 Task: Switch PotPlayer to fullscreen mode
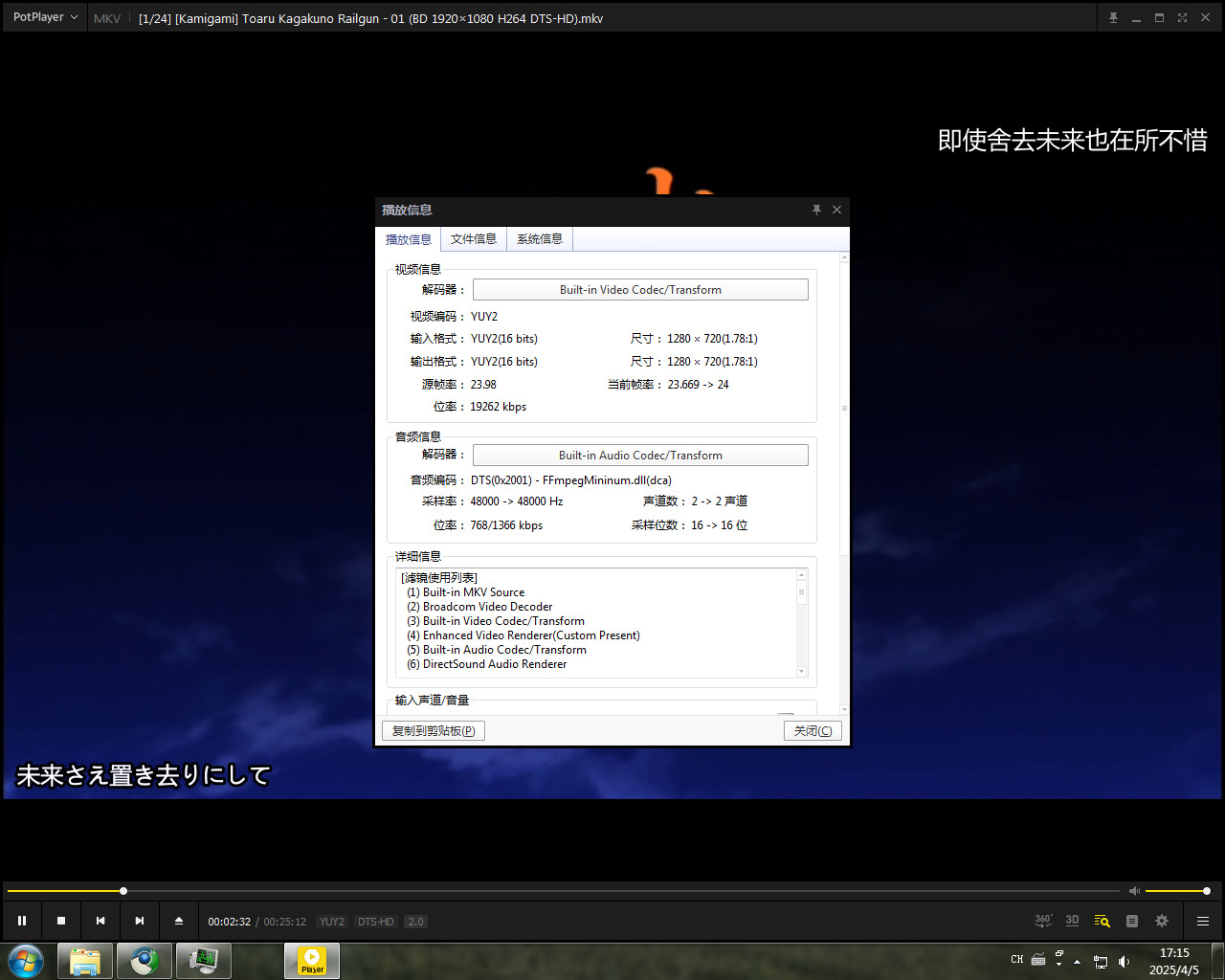tap(1182, 18)
